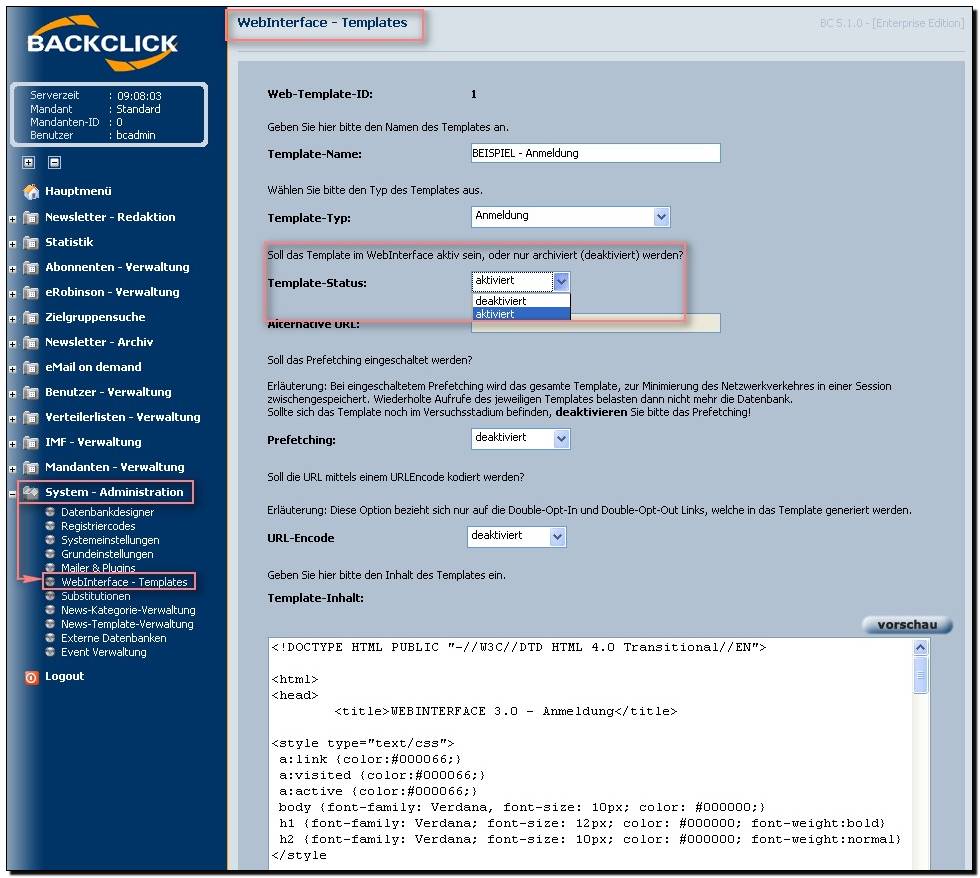Click the expand-all plus icon

point(28,162)
